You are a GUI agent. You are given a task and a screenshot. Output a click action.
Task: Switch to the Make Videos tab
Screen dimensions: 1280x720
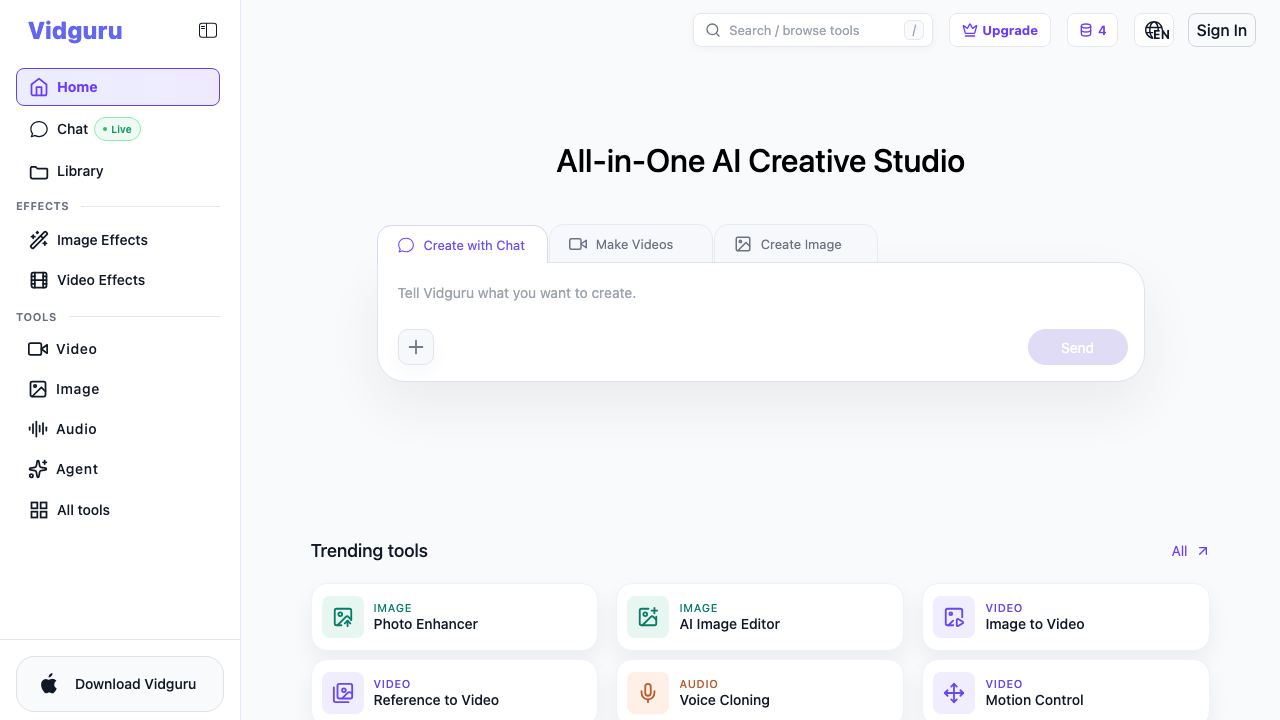(x=631, y=244)
